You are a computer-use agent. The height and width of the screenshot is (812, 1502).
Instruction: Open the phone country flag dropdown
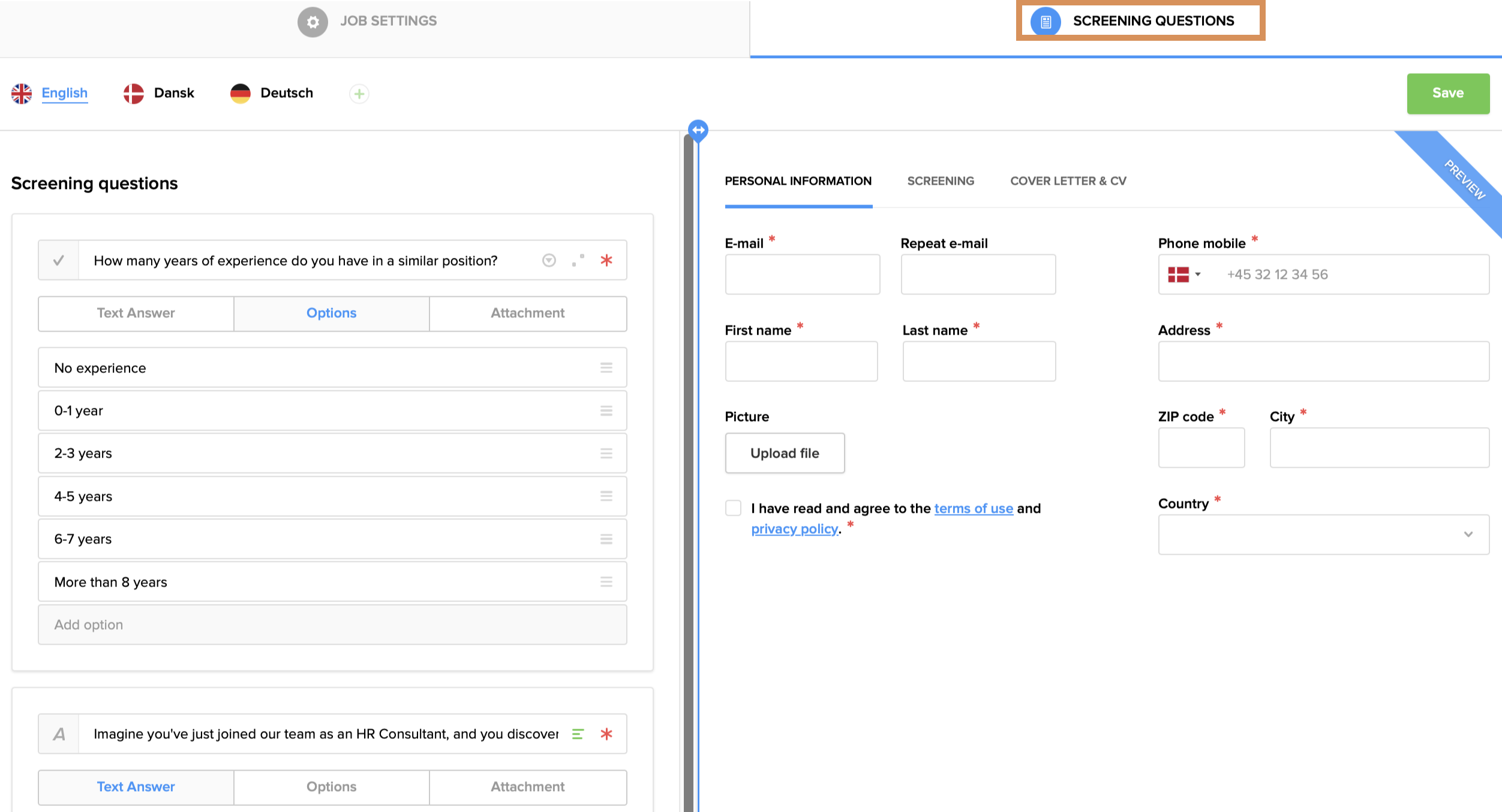pyautogui.click(x=1184, y=275)
